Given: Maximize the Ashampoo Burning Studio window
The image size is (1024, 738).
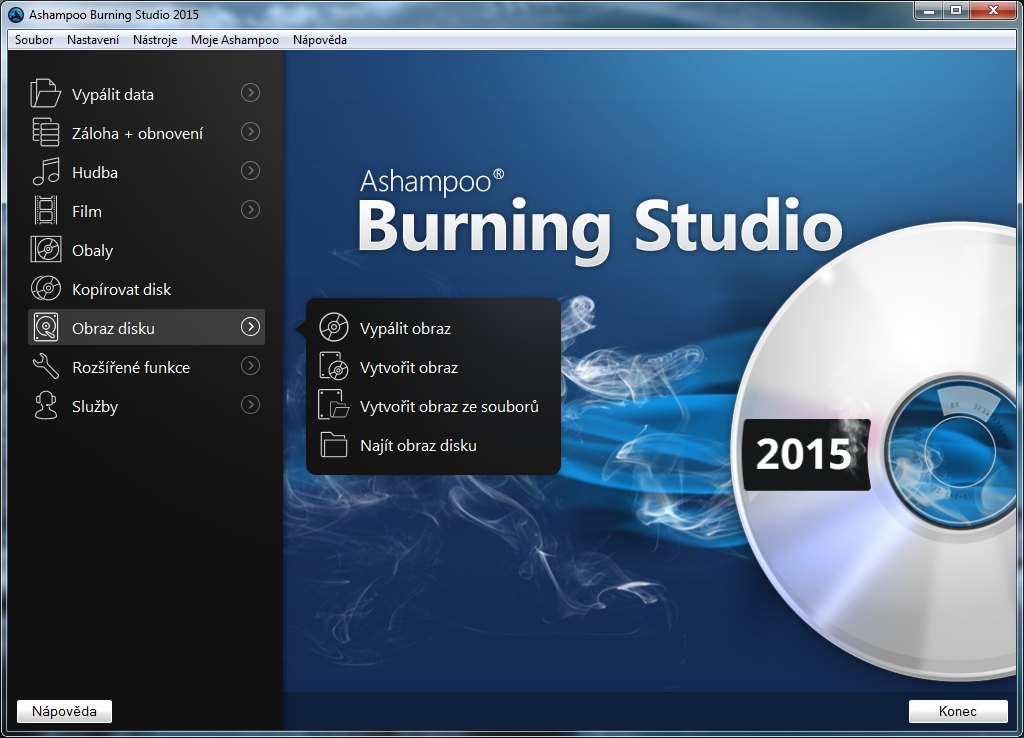Looking at the screenshot, I should click(x=956, y=10).
